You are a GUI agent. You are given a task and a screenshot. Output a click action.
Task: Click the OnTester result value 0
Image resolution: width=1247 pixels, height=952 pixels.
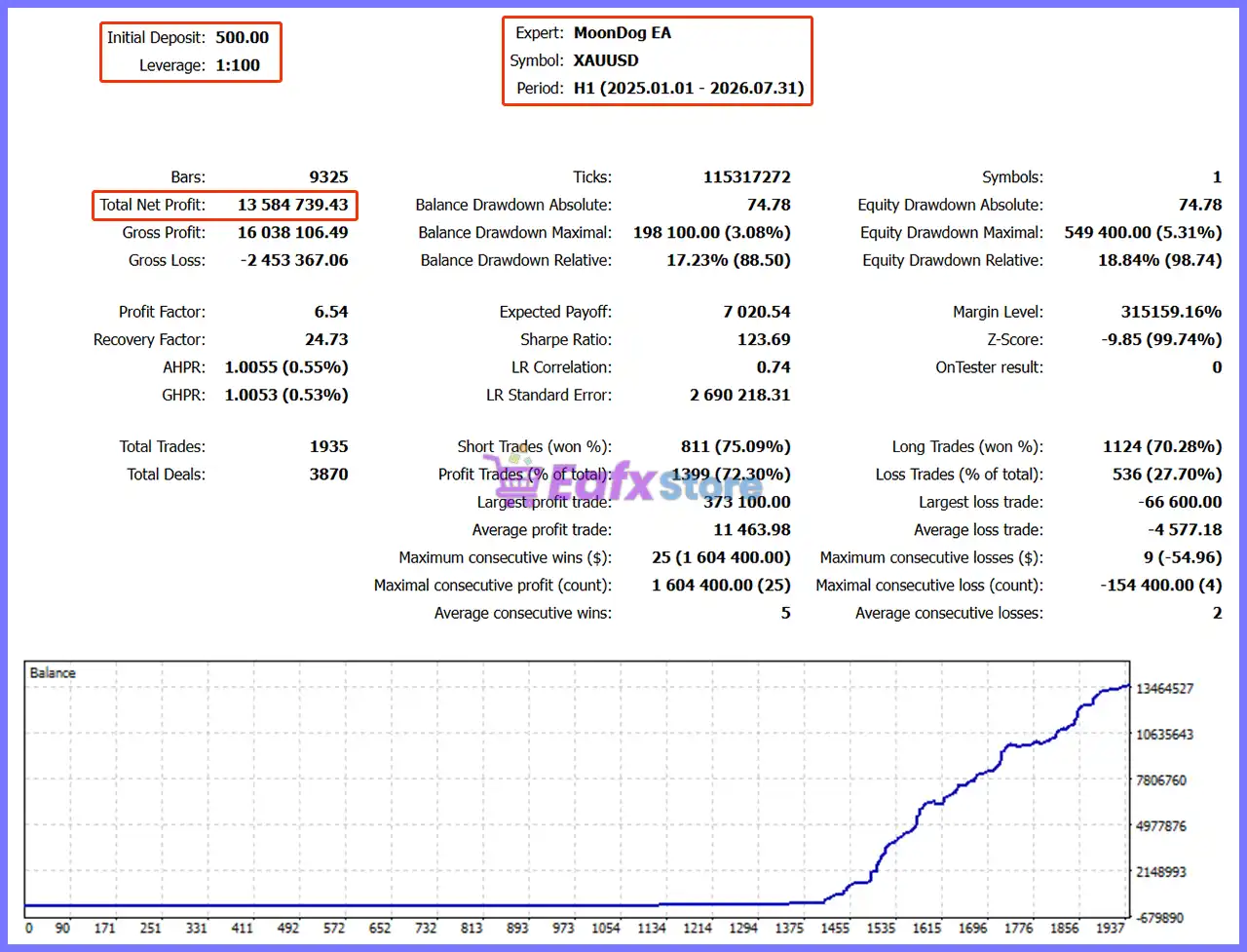(x=1217, y=367)
